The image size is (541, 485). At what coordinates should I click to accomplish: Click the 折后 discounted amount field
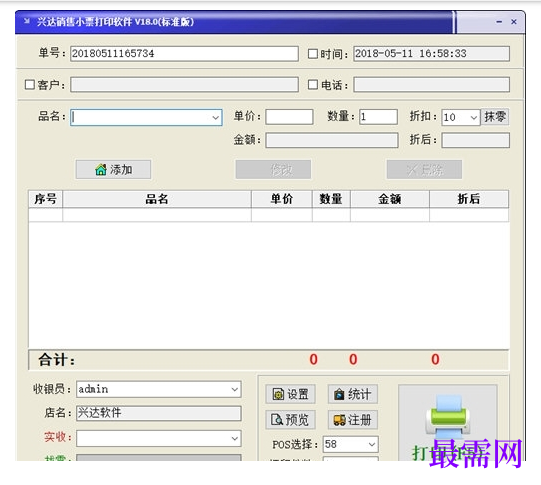coord(475,140)
